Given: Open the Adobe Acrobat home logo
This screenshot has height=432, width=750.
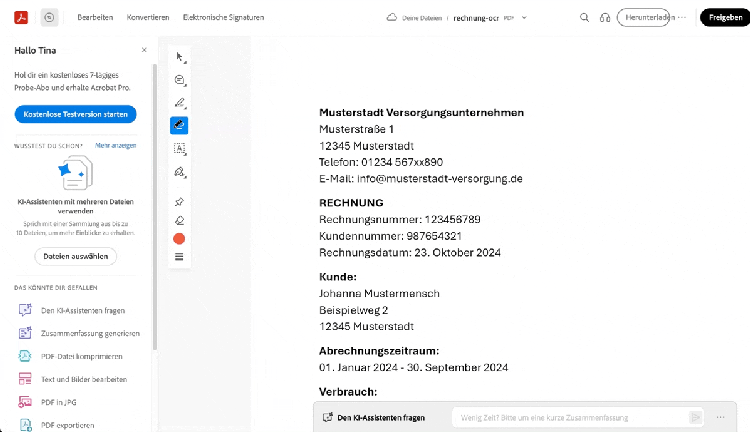Looking at the screenshot, I should click(x=21, y=18).
